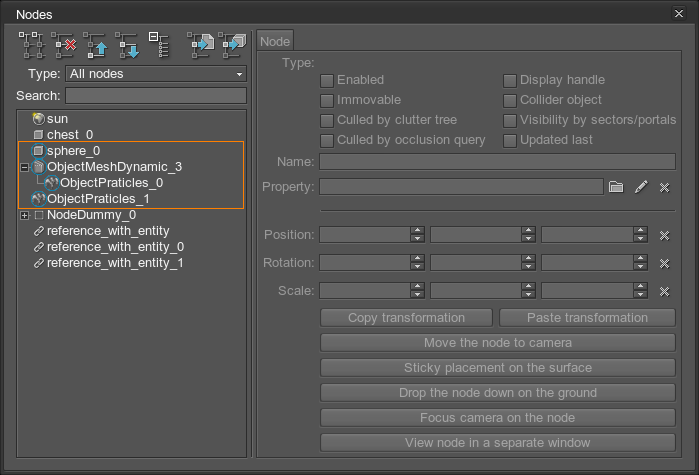
Task: Expand the NodeDummy_0 tree node
Action: (x=25, y=215)
